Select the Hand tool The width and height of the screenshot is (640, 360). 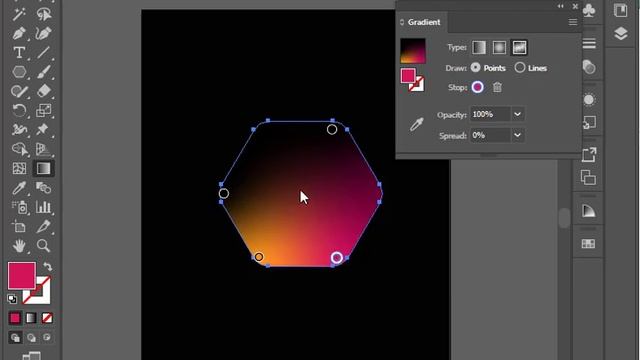(x=19, y=246)
